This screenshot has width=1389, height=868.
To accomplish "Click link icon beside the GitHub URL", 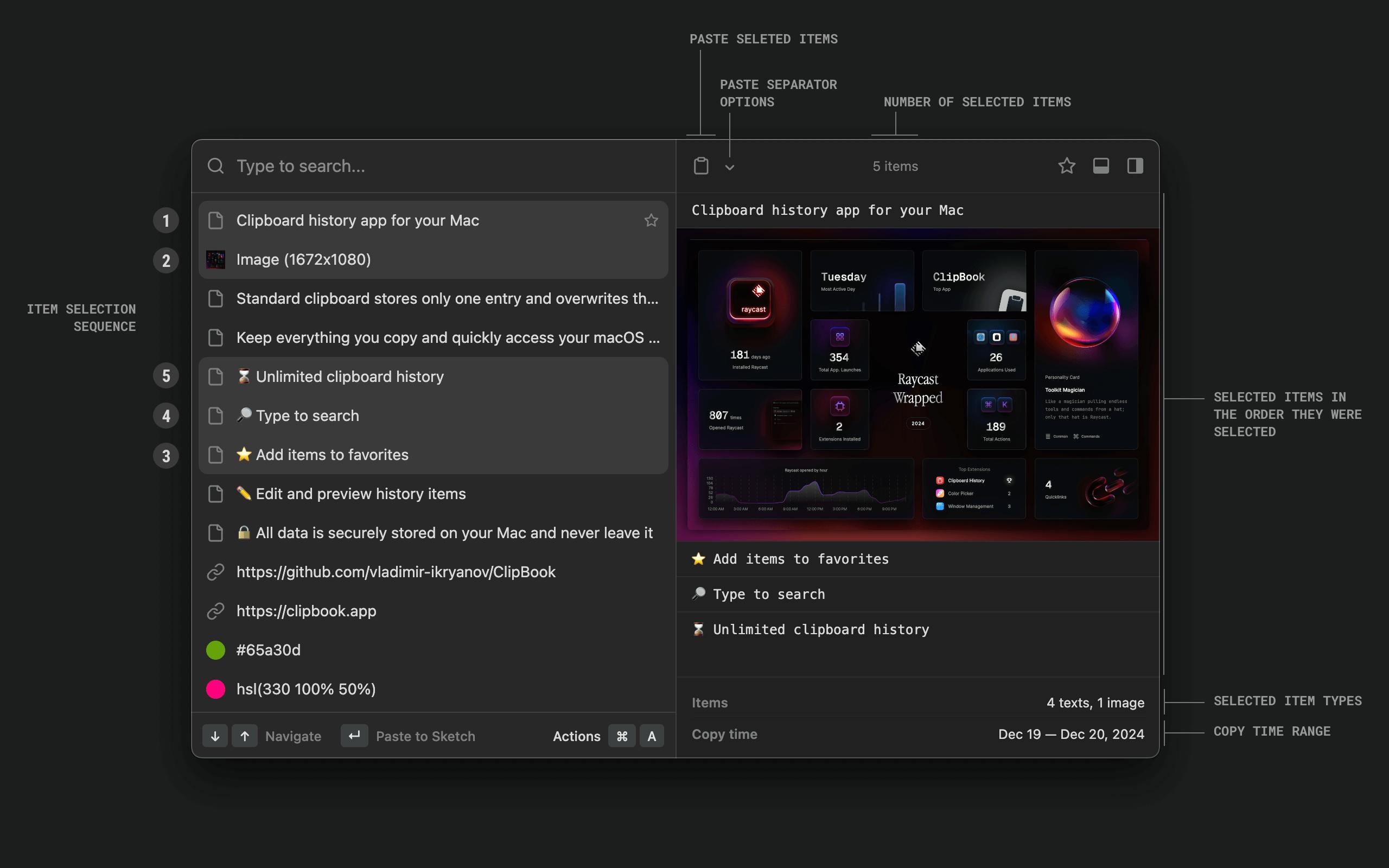I will click(x=216, y=572).
